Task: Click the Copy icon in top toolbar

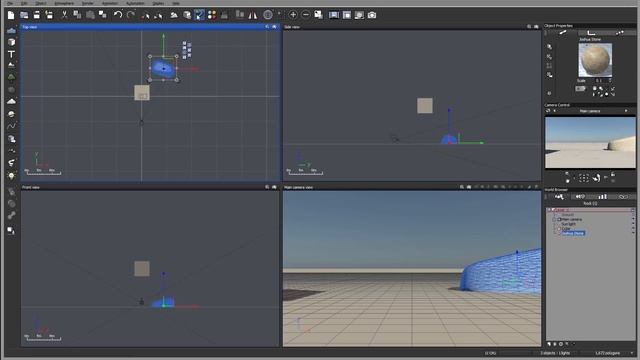Action: (77, 15)
